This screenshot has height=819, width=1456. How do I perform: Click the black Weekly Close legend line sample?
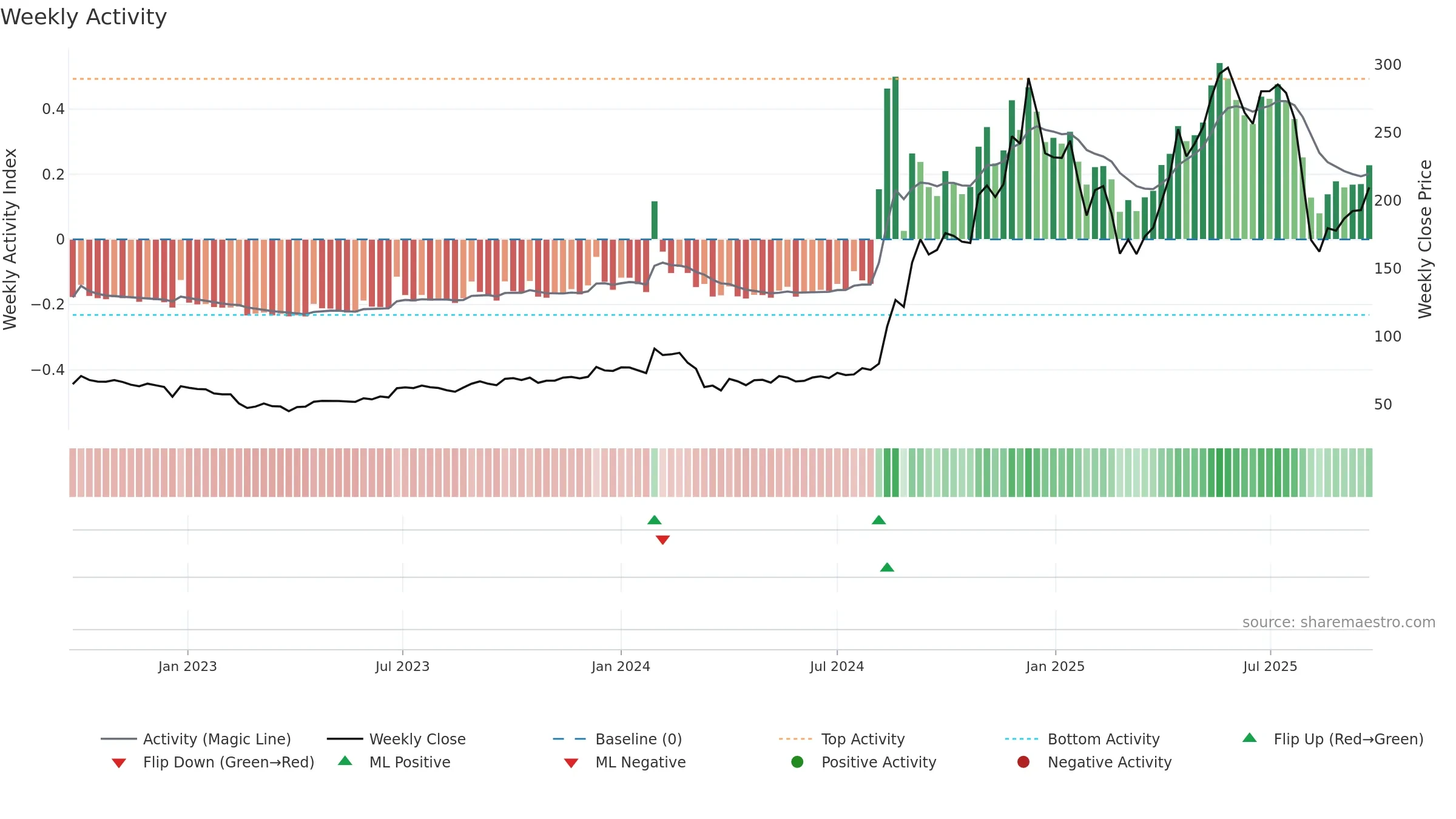click(x=345, y=739)
